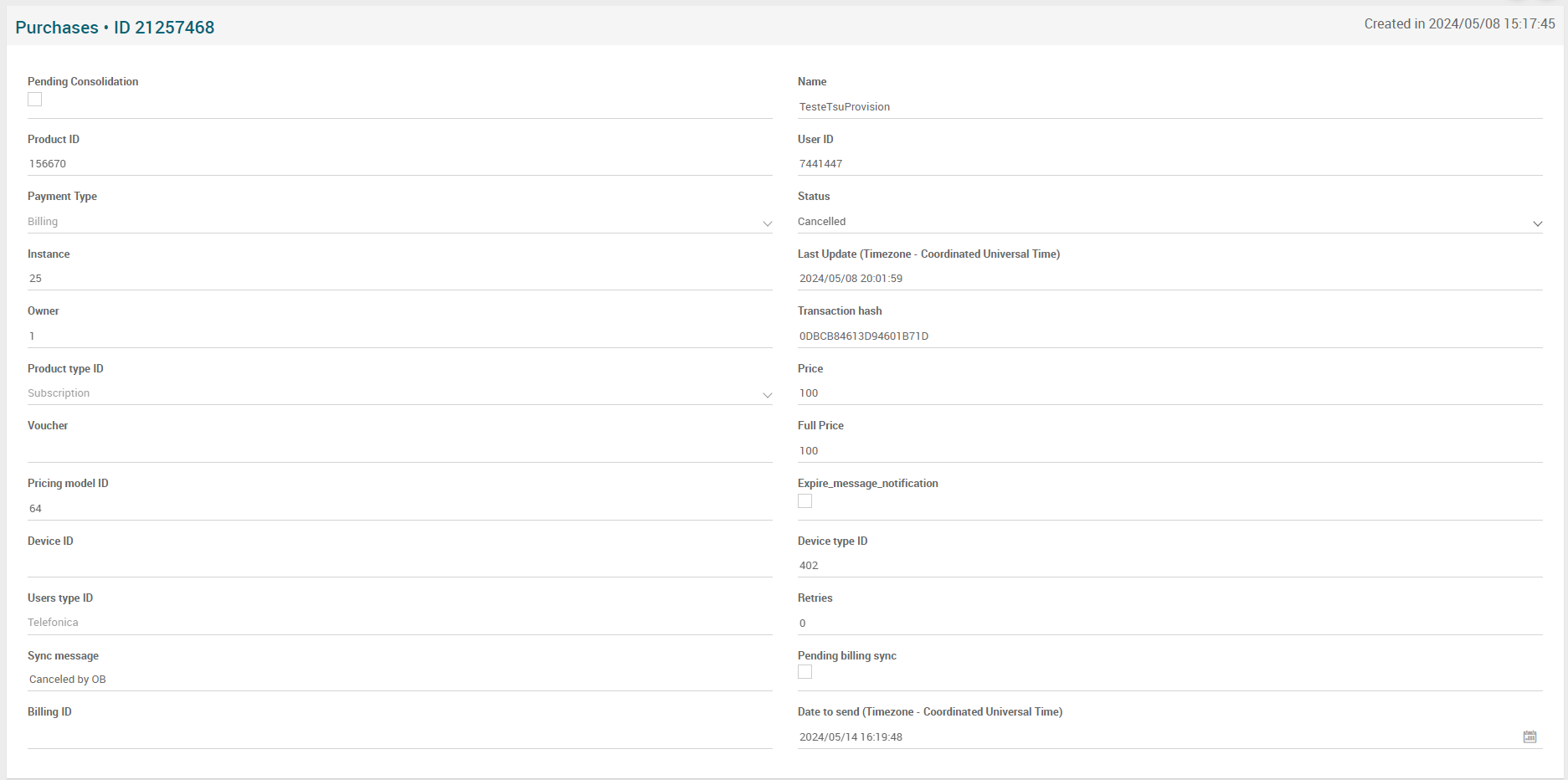The width and height of the screenshot is (1568, 780).
Task: Open the Date to send calendar picker
Action: point(1529,736)
